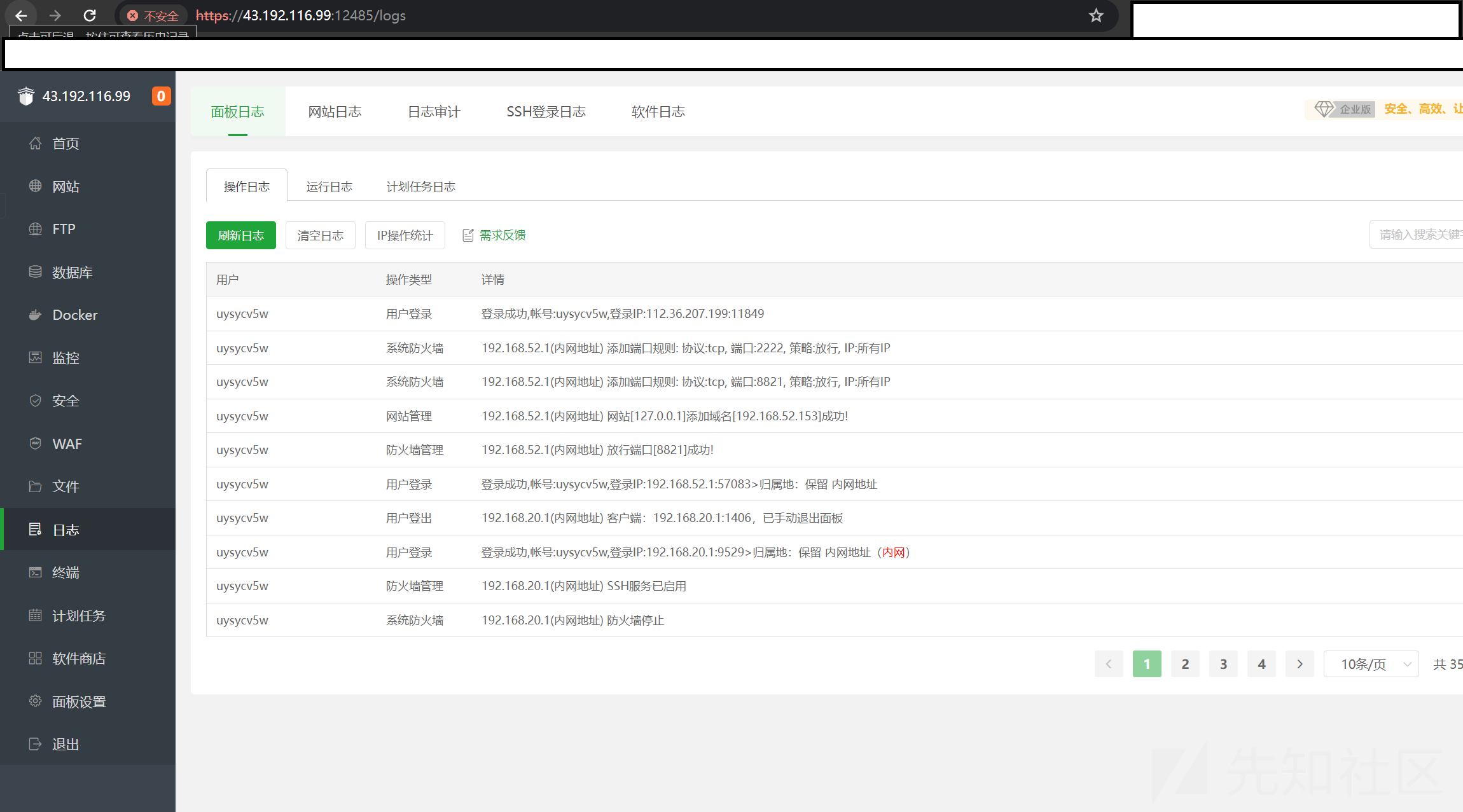This screenshot has width=1463, height=812.
Task: Click the firewall rule row for port 2222
Action: click(835, 348)
